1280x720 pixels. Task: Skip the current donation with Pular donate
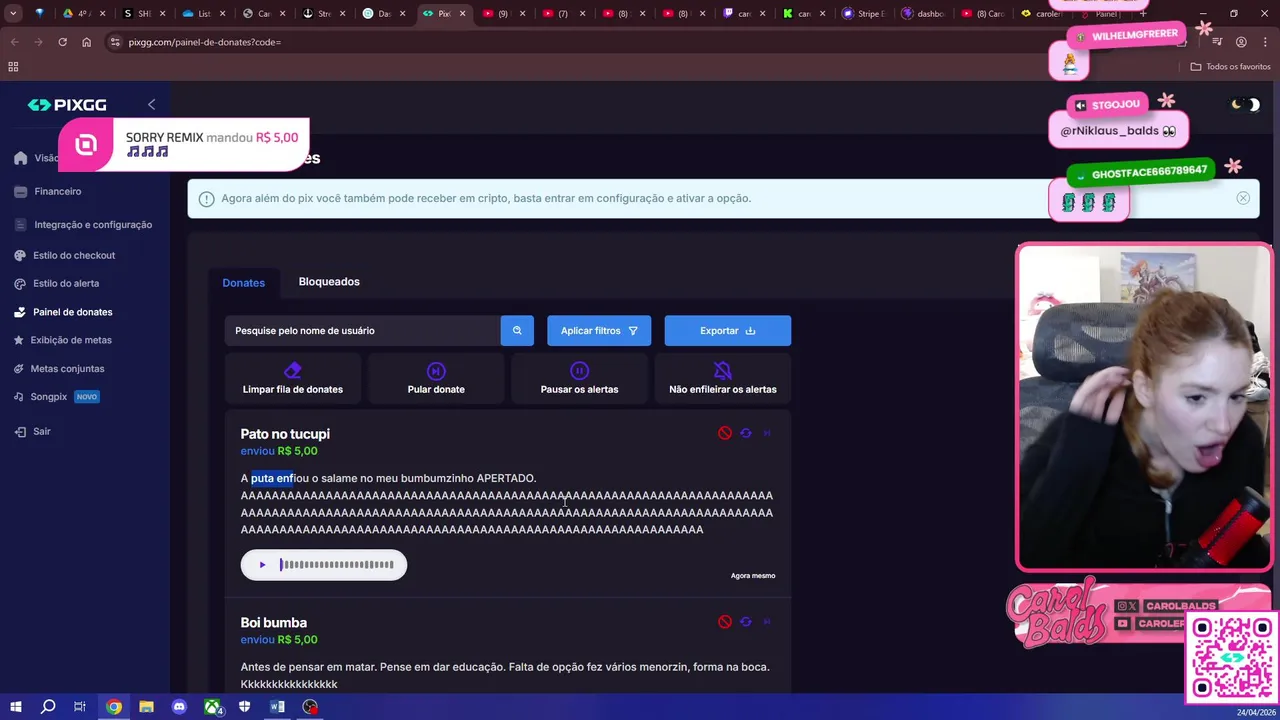point(436,379)
